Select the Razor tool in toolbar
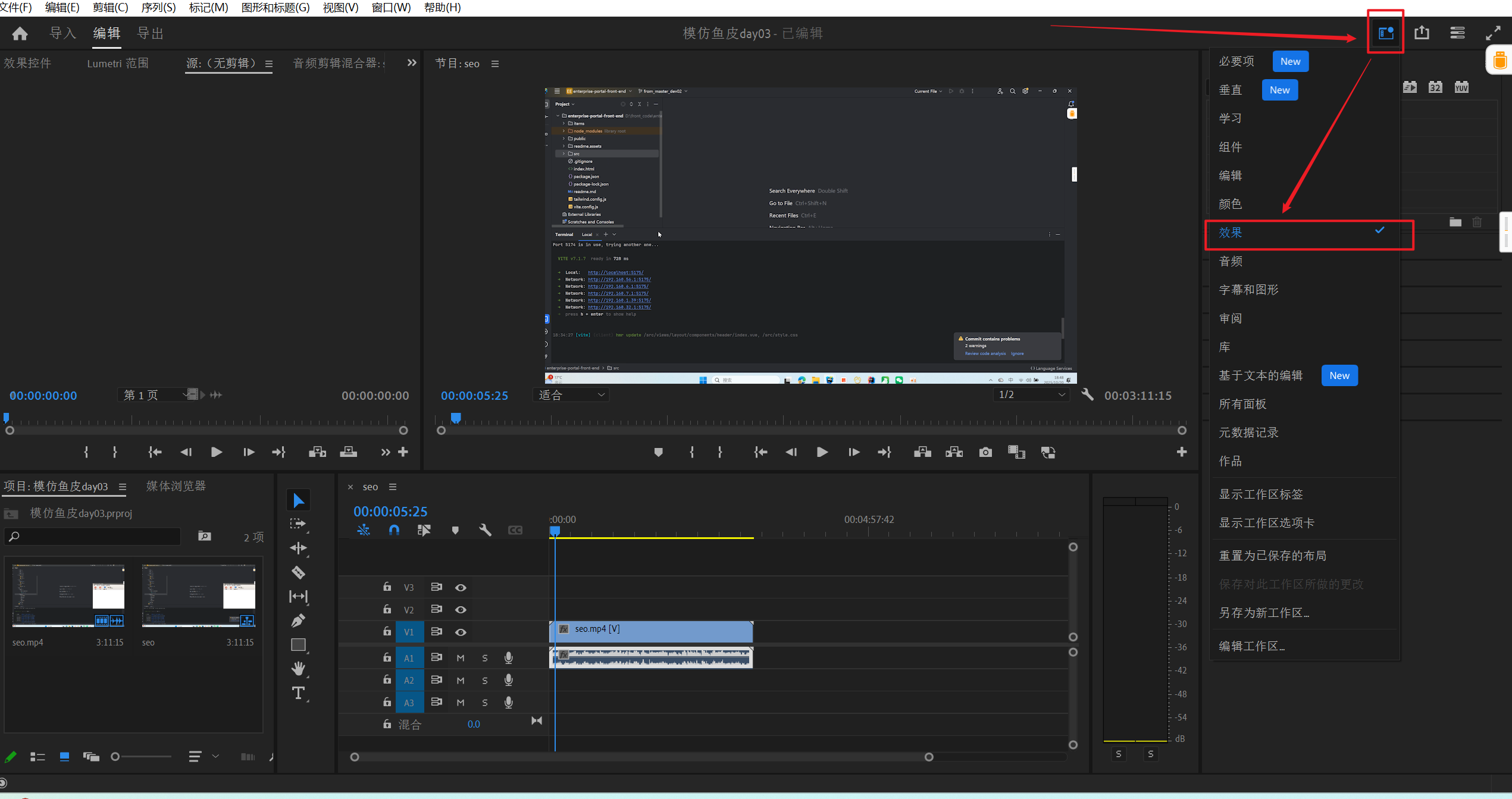 point(298,572)
